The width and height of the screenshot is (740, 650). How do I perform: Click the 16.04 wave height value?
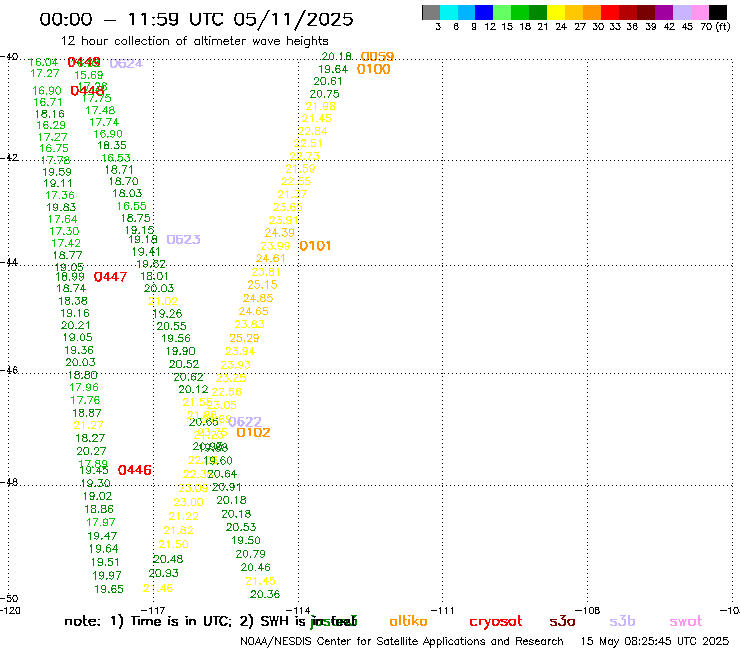pyautogui.click(x=43, y=62)
